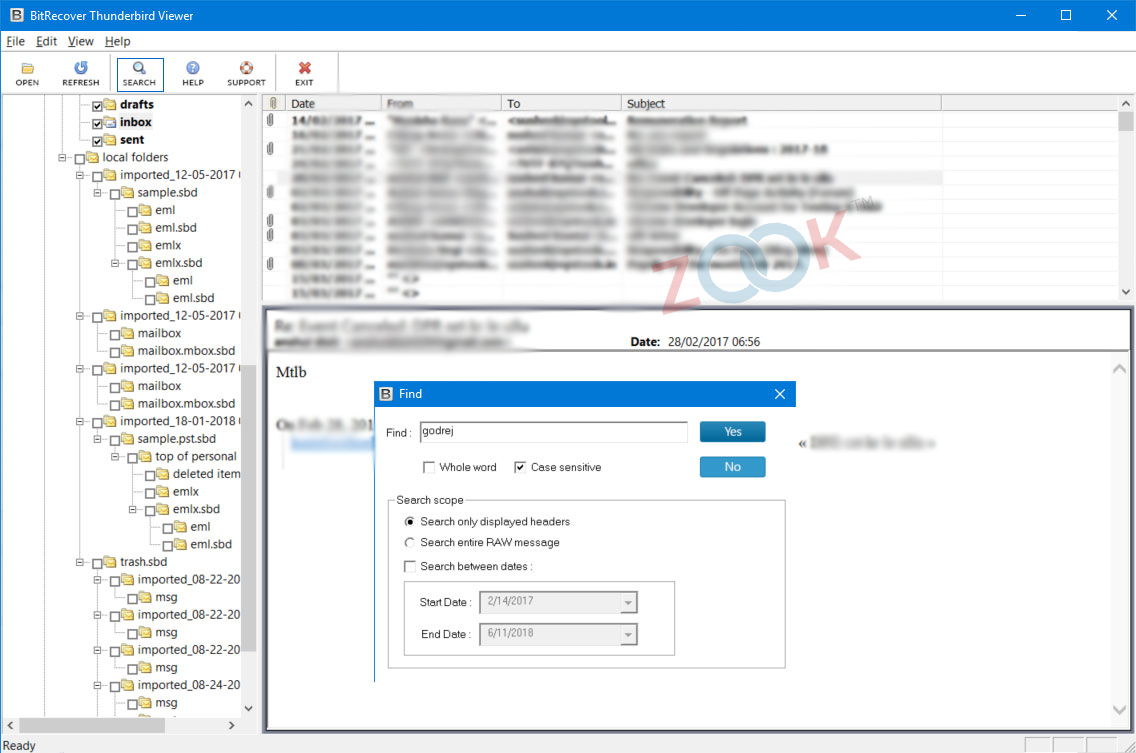Open the Edit menu
This screenshot has width=1136, height=753.
(46, 41)
